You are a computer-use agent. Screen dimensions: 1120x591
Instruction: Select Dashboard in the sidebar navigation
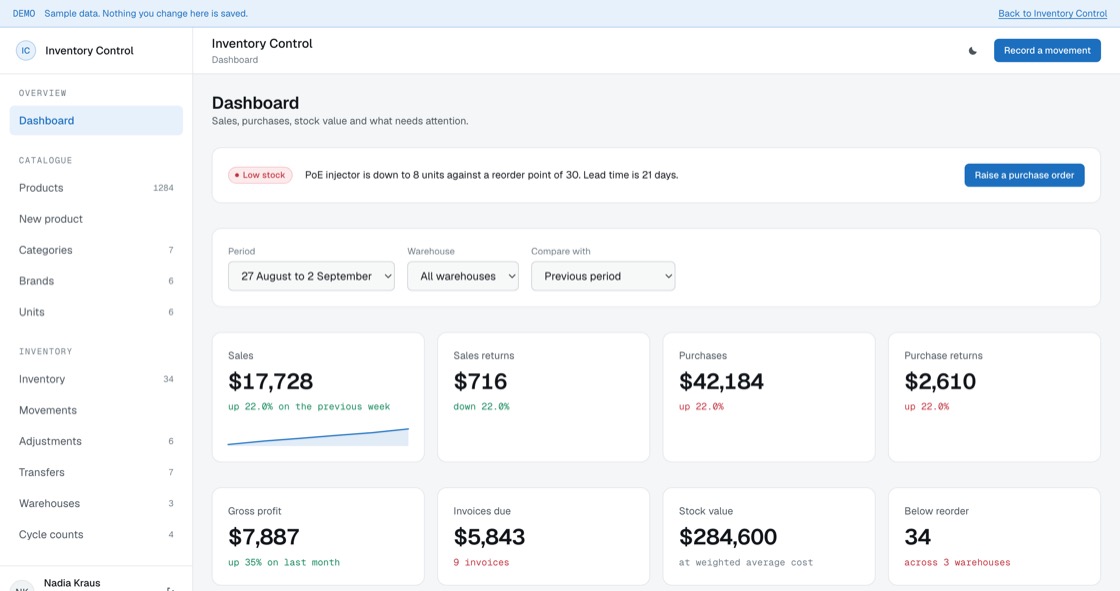pos(96,121)
